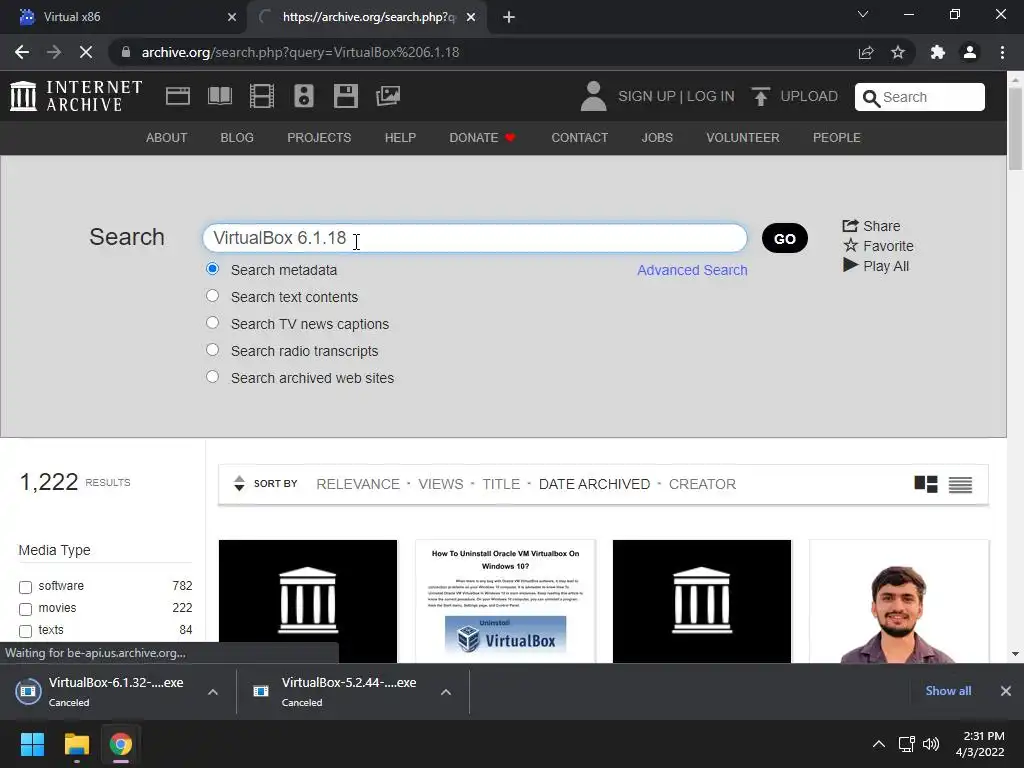Click Chrome icon in taskbar

click(x=121, y=744)
